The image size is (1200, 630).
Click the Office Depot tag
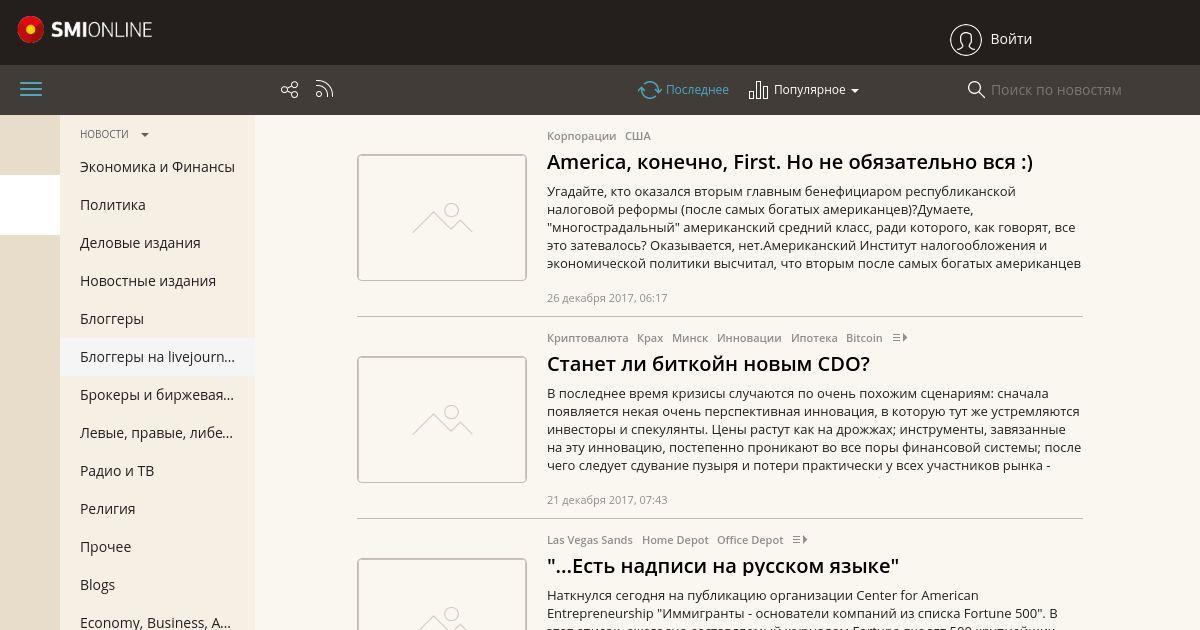click(x=750, y=540)
